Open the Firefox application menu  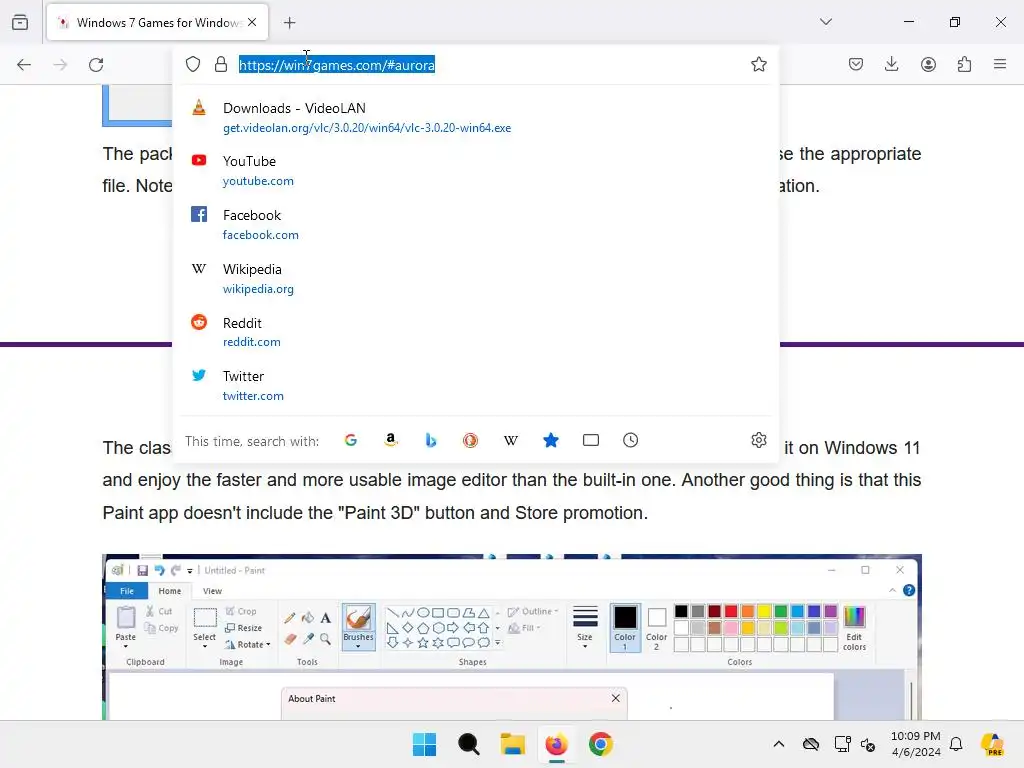[1000, 64]
